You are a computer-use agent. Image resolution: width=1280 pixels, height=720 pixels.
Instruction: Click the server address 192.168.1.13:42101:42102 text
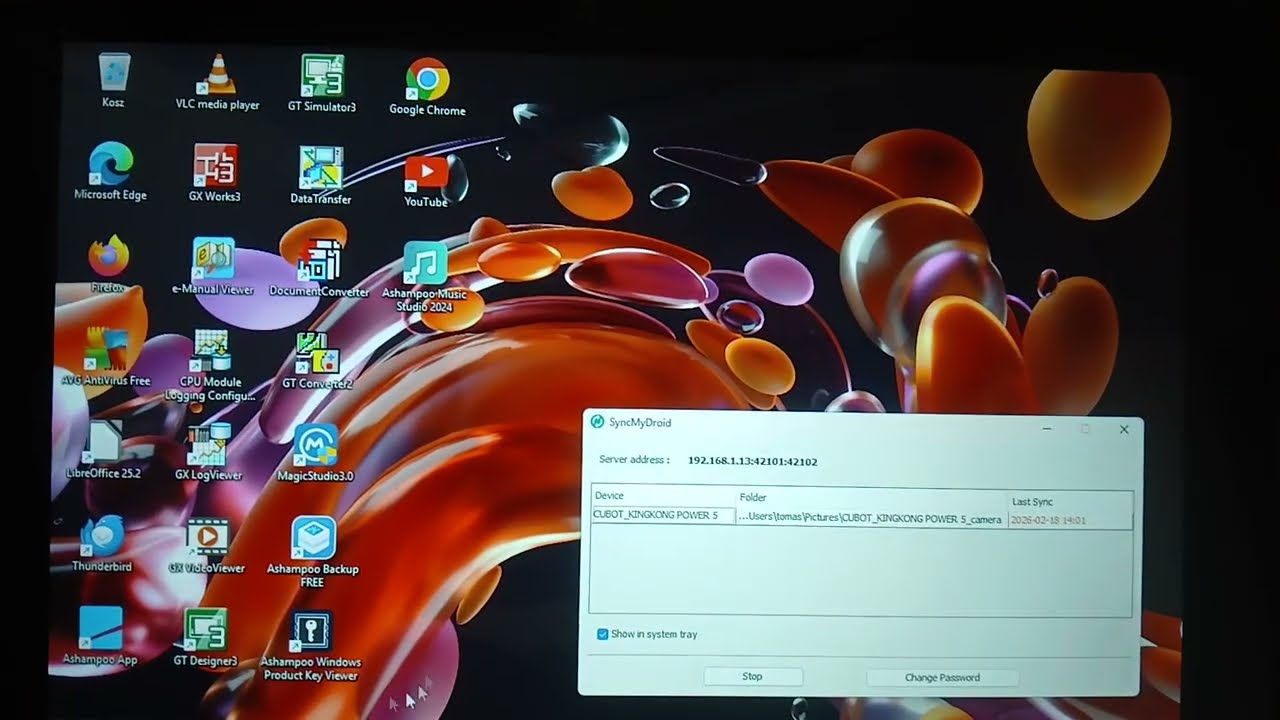point(753,461)
